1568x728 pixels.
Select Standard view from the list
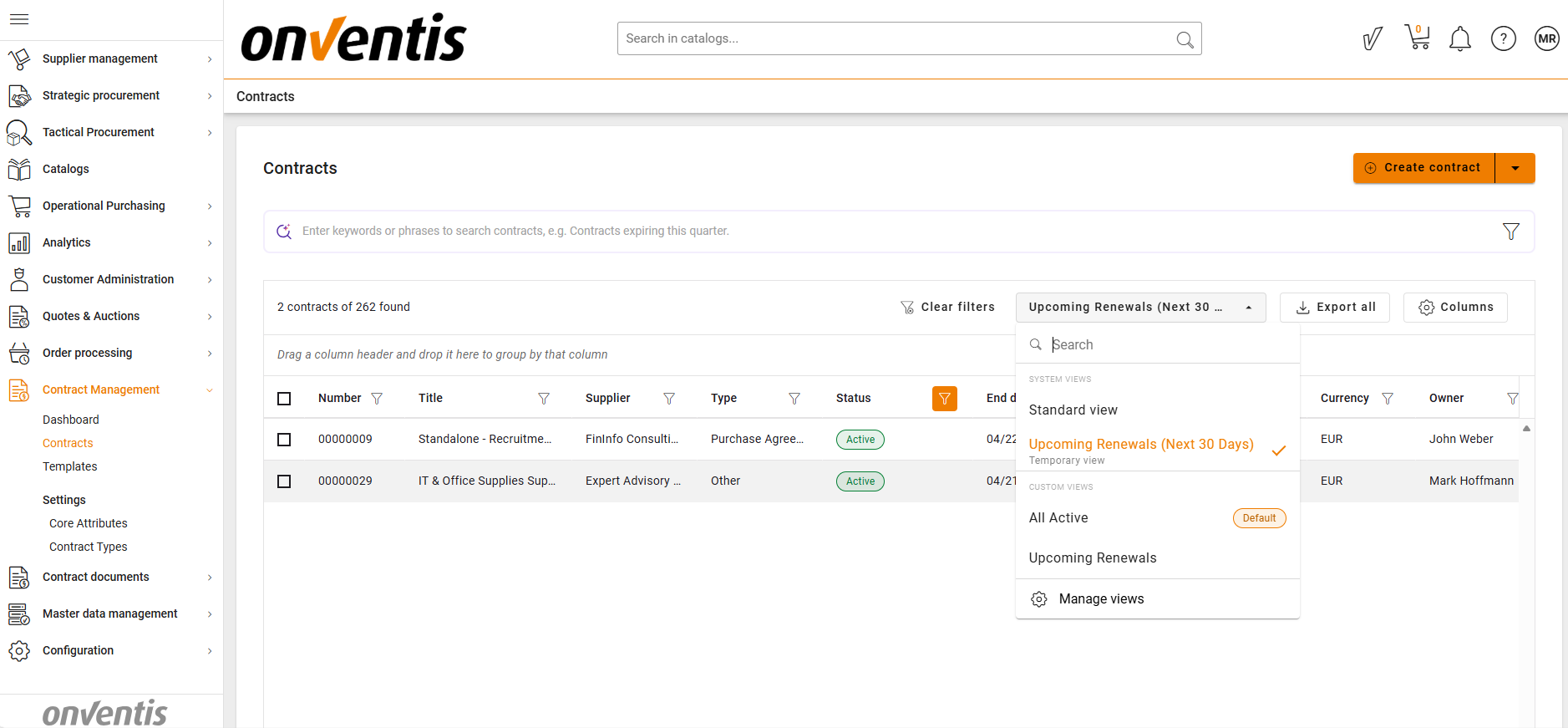tap(1073, 410)
